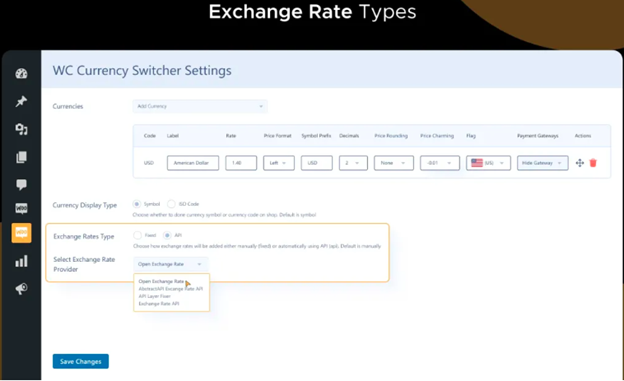This screenshot has width=624, height=381.
Task: Select Exchange Rate API option
Action: (x=159, y=304)
